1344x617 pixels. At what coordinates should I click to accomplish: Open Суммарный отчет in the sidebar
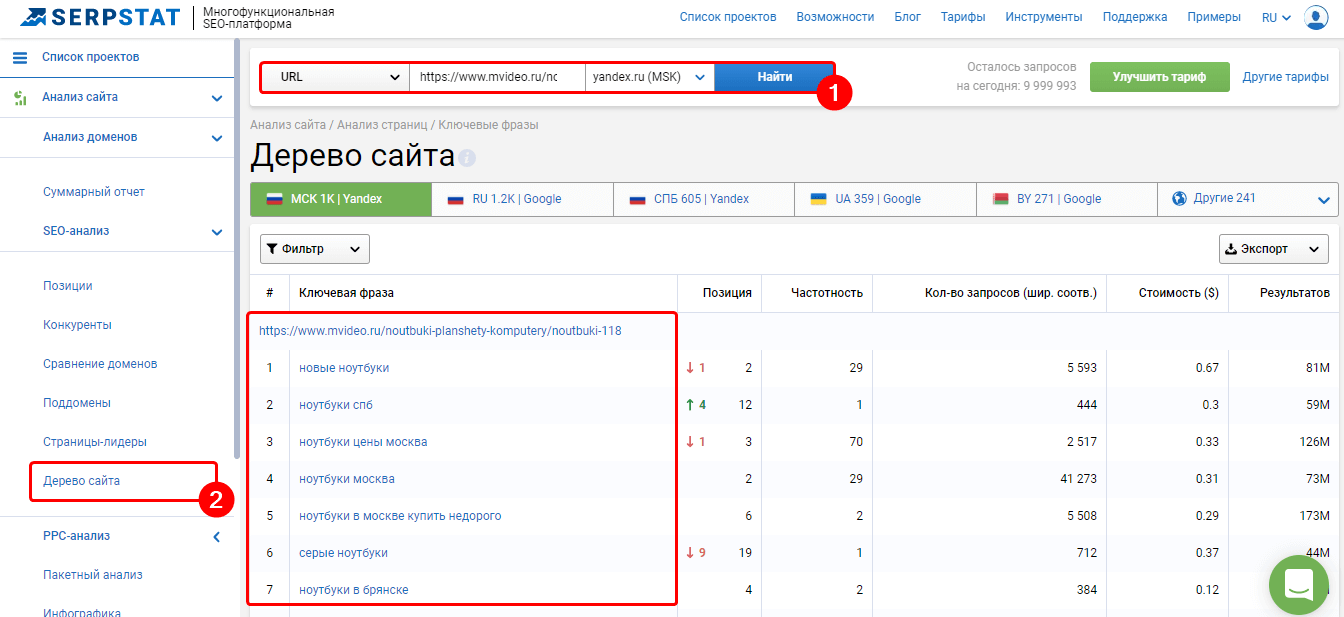(x=94, y=192)
